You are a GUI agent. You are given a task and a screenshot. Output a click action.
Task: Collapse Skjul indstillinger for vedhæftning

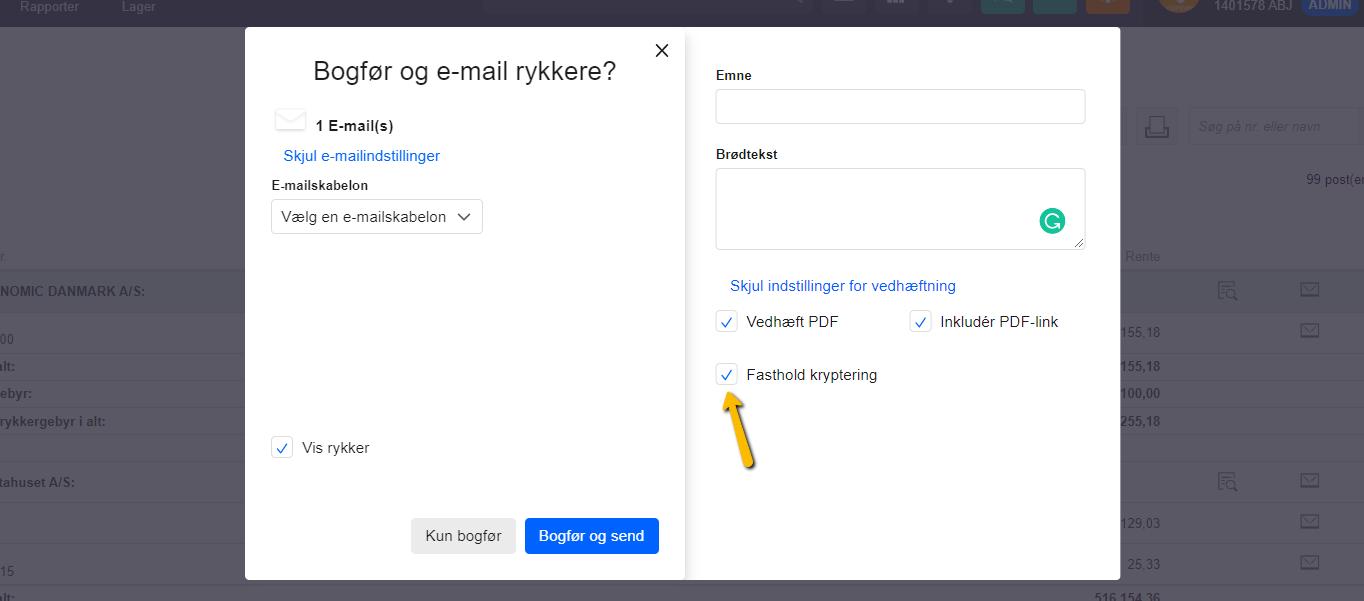tap(842, 285)
